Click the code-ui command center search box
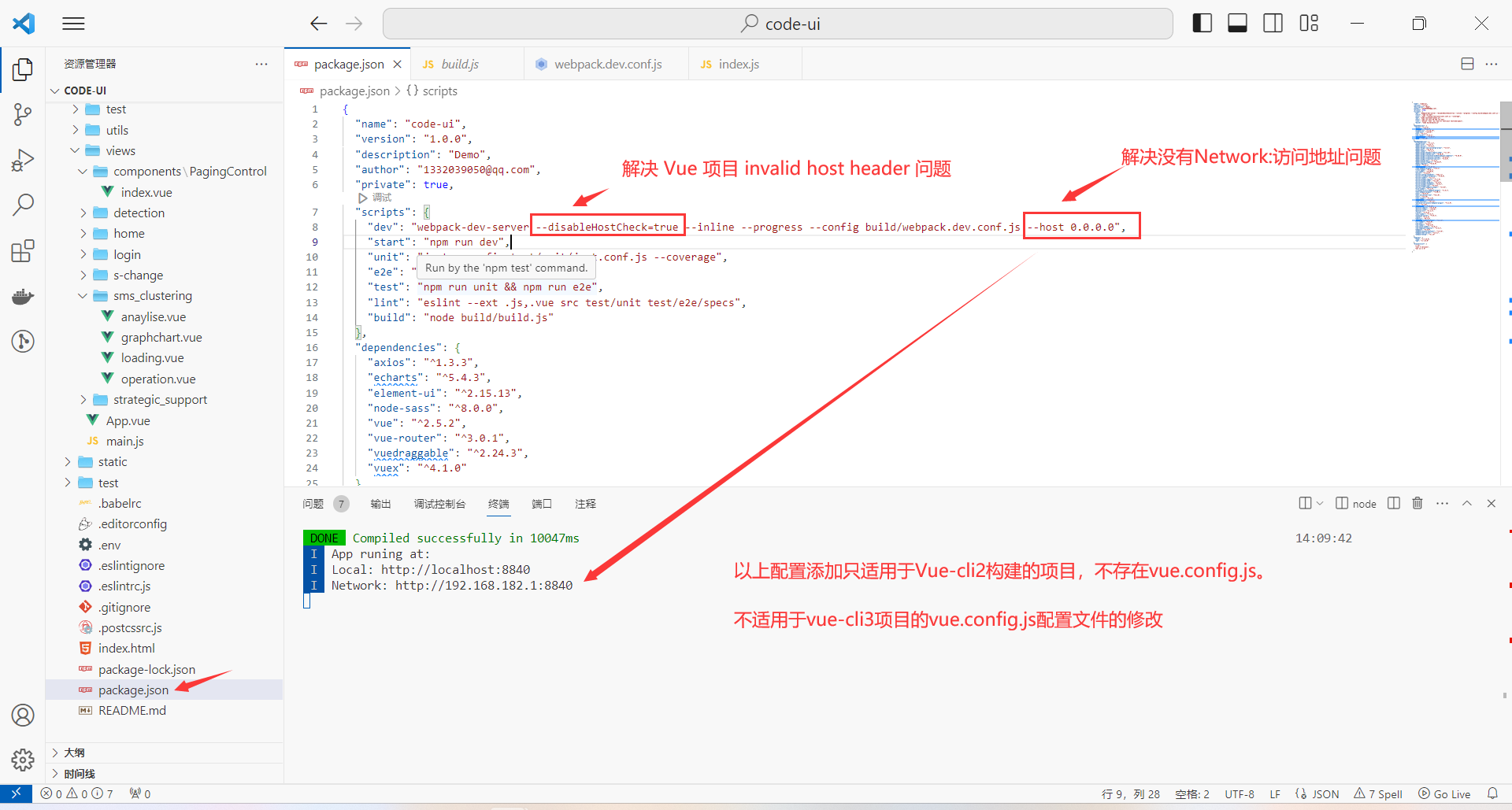Screen dimensions: 1512x810 point(778,24)
